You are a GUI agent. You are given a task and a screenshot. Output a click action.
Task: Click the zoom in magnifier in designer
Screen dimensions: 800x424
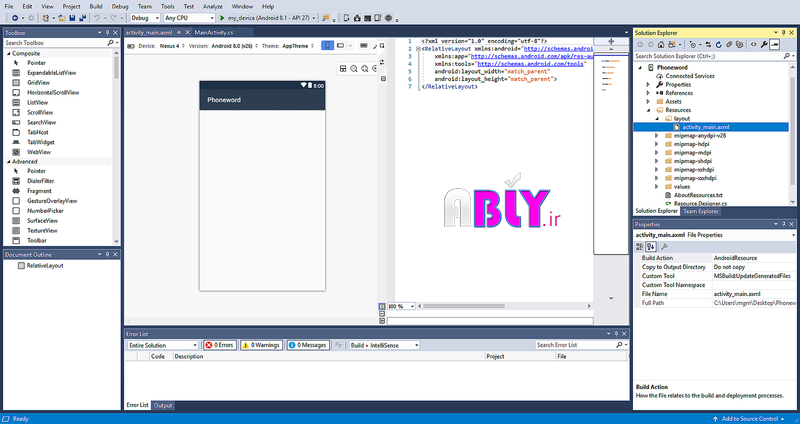pos(364,68)
